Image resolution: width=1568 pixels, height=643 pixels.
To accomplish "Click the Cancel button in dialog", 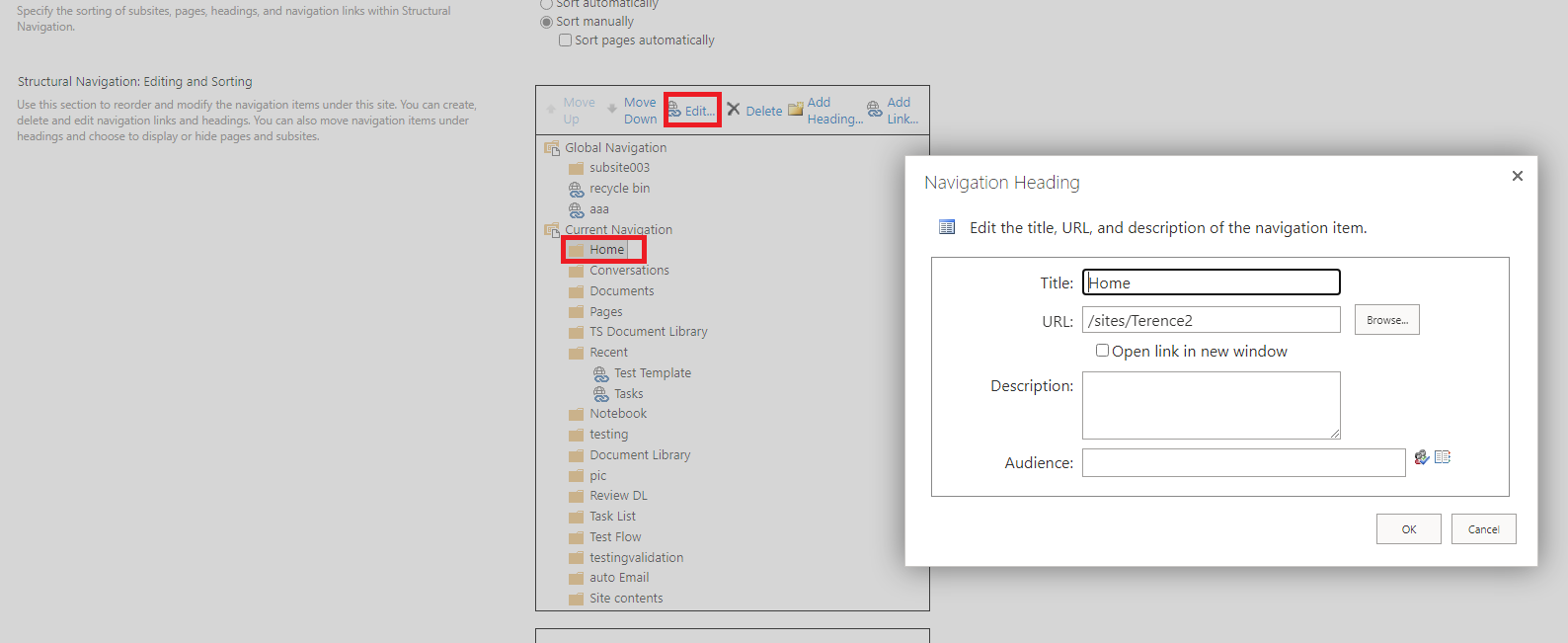I will tap(1484, 529).
